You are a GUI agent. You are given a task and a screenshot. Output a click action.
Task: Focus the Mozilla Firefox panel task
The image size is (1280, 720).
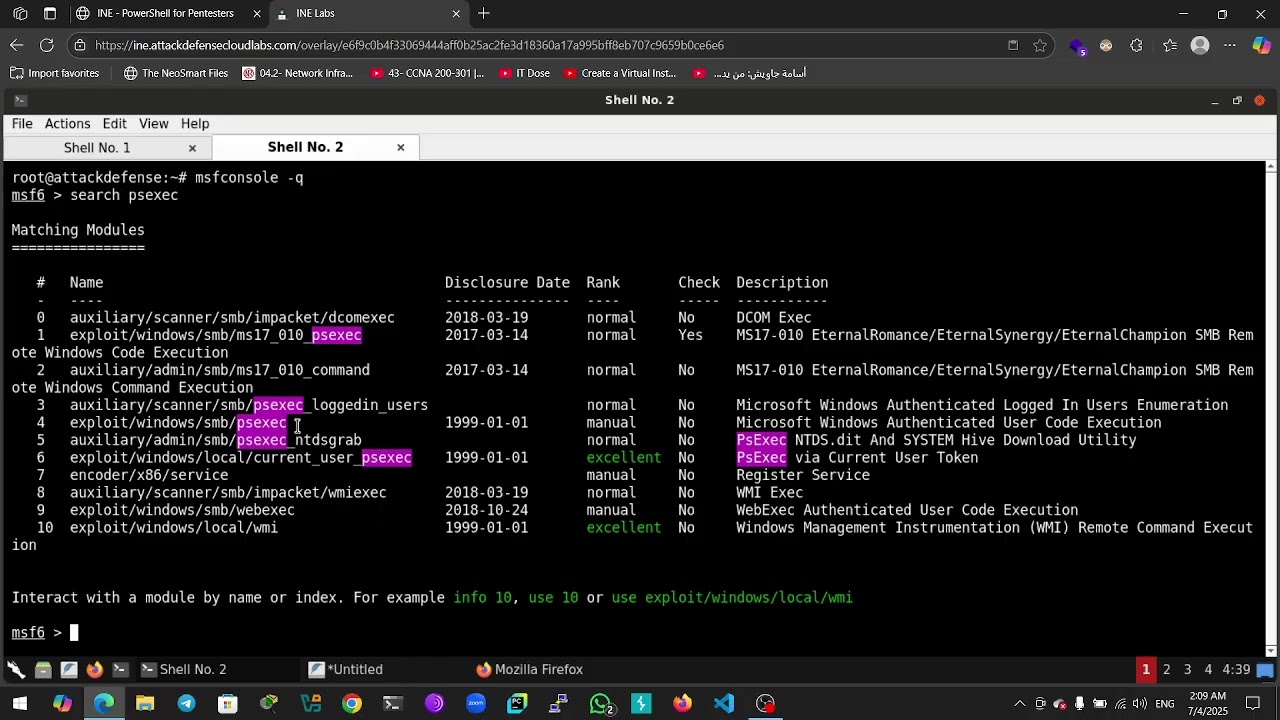(x=530, y=670)
